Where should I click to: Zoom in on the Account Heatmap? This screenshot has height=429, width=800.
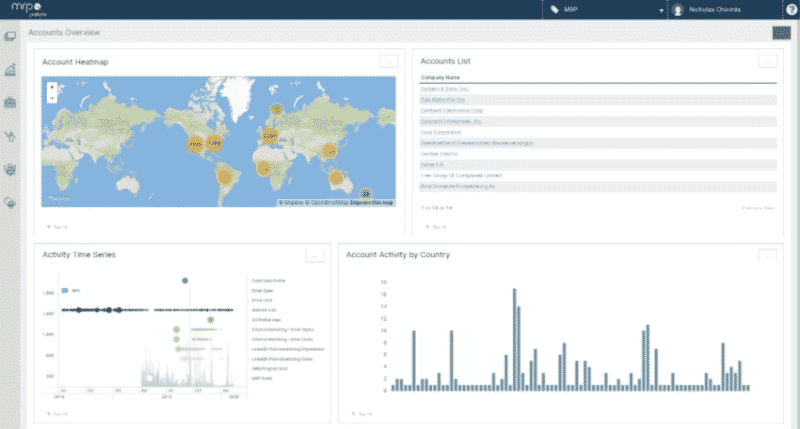pos(51,87)
